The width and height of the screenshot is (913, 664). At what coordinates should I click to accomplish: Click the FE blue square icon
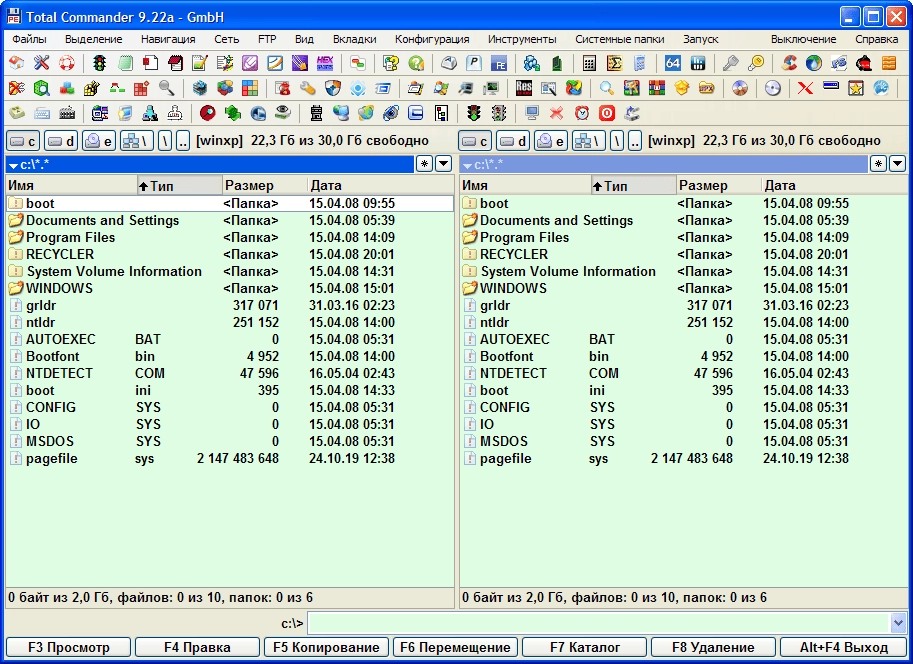[498, 63]
